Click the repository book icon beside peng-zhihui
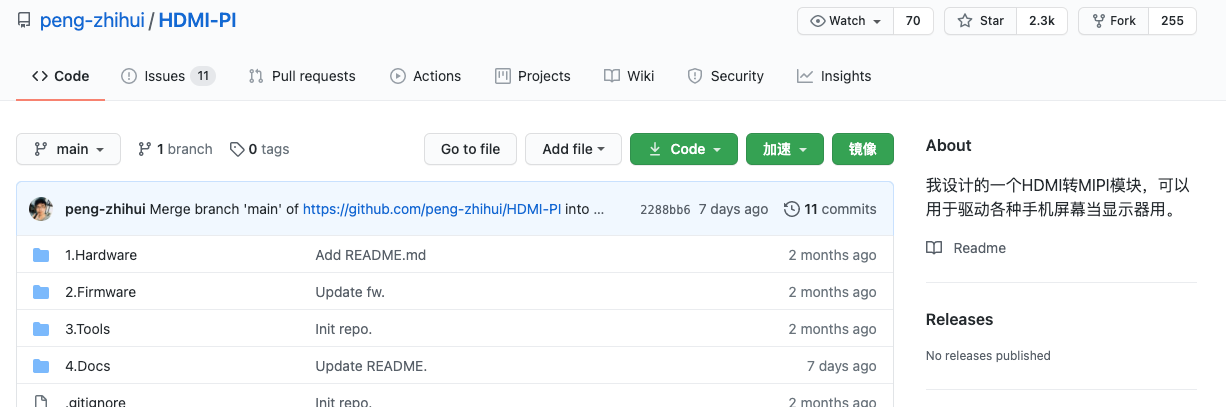 [x=24, y=21]
